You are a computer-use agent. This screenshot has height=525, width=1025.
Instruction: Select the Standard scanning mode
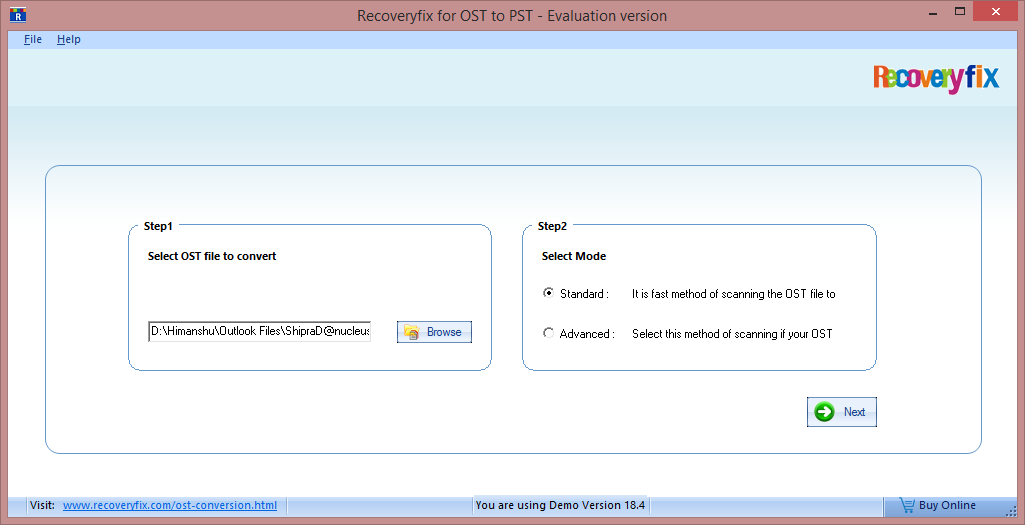(x=548, y=293)
